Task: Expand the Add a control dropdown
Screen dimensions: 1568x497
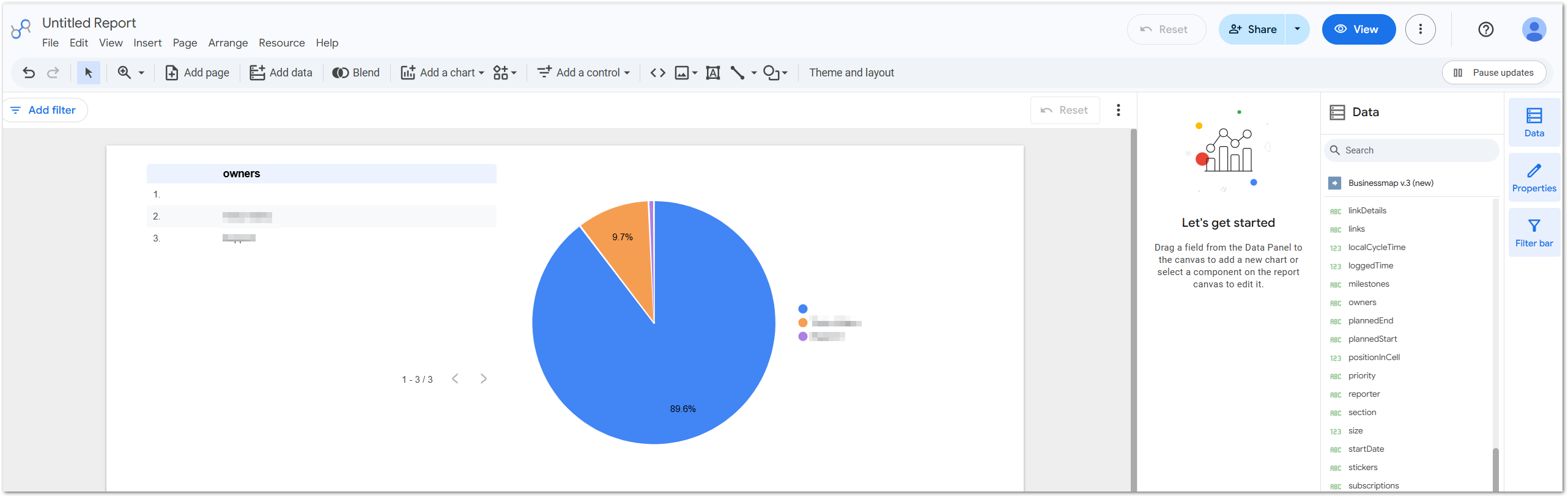Action: coord(583,73)
